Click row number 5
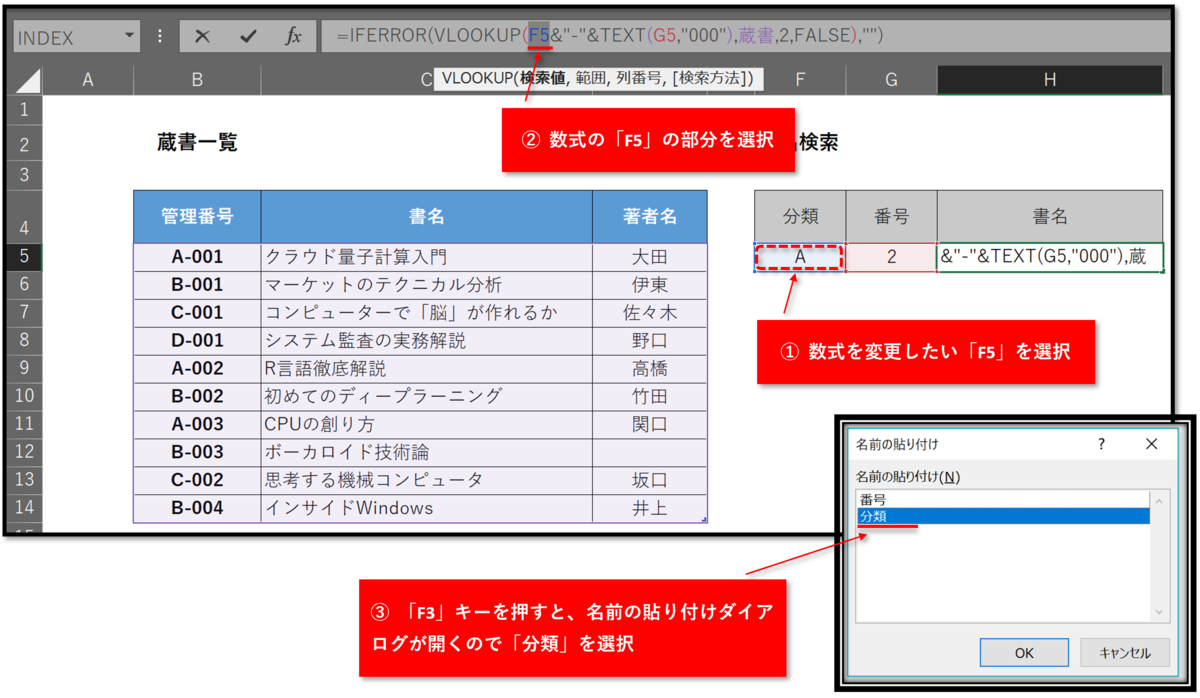Image resolution: width=1200 pixels, height=698 pixels. [22, 257]
